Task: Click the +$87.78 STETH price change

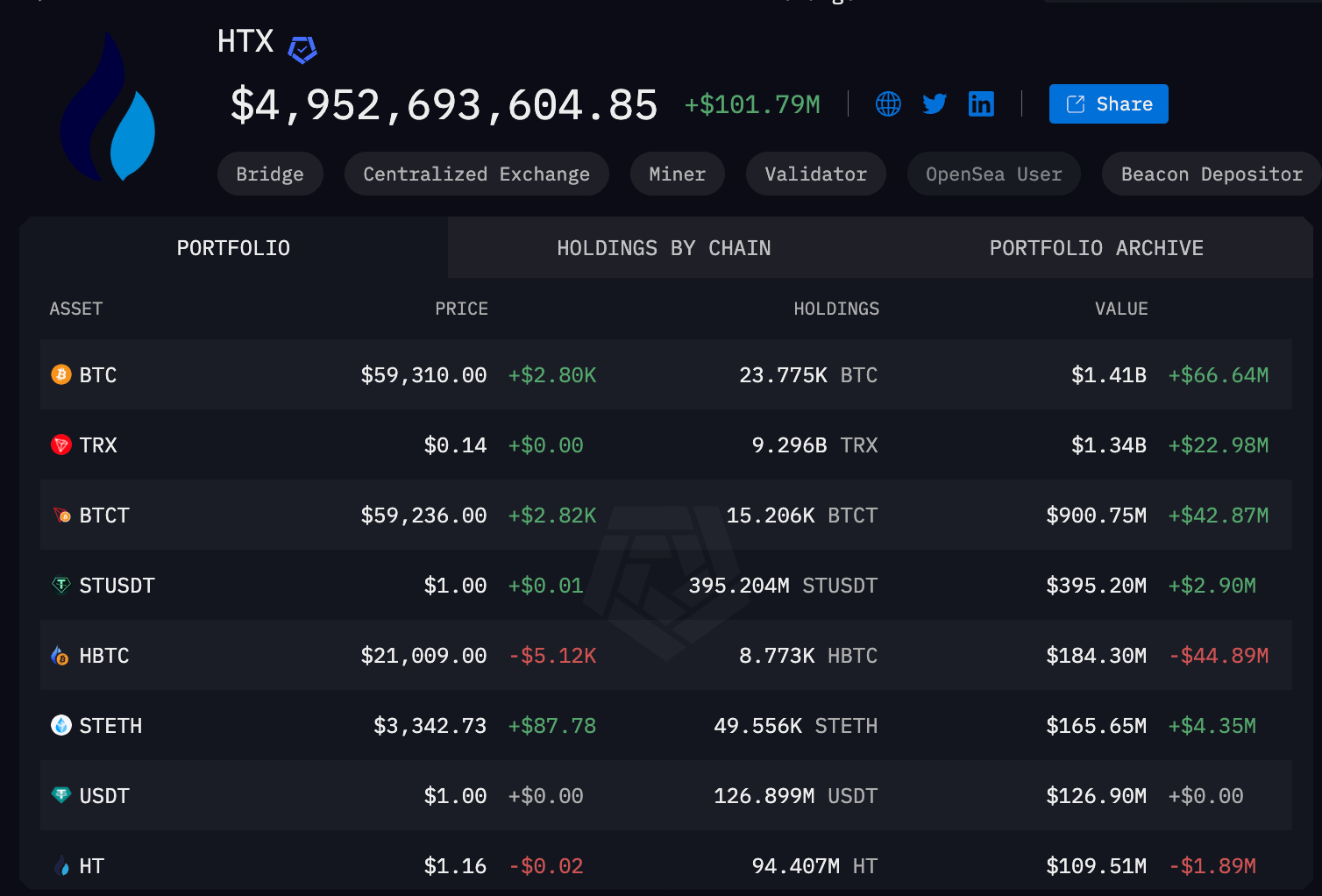Action: [552, 726]
